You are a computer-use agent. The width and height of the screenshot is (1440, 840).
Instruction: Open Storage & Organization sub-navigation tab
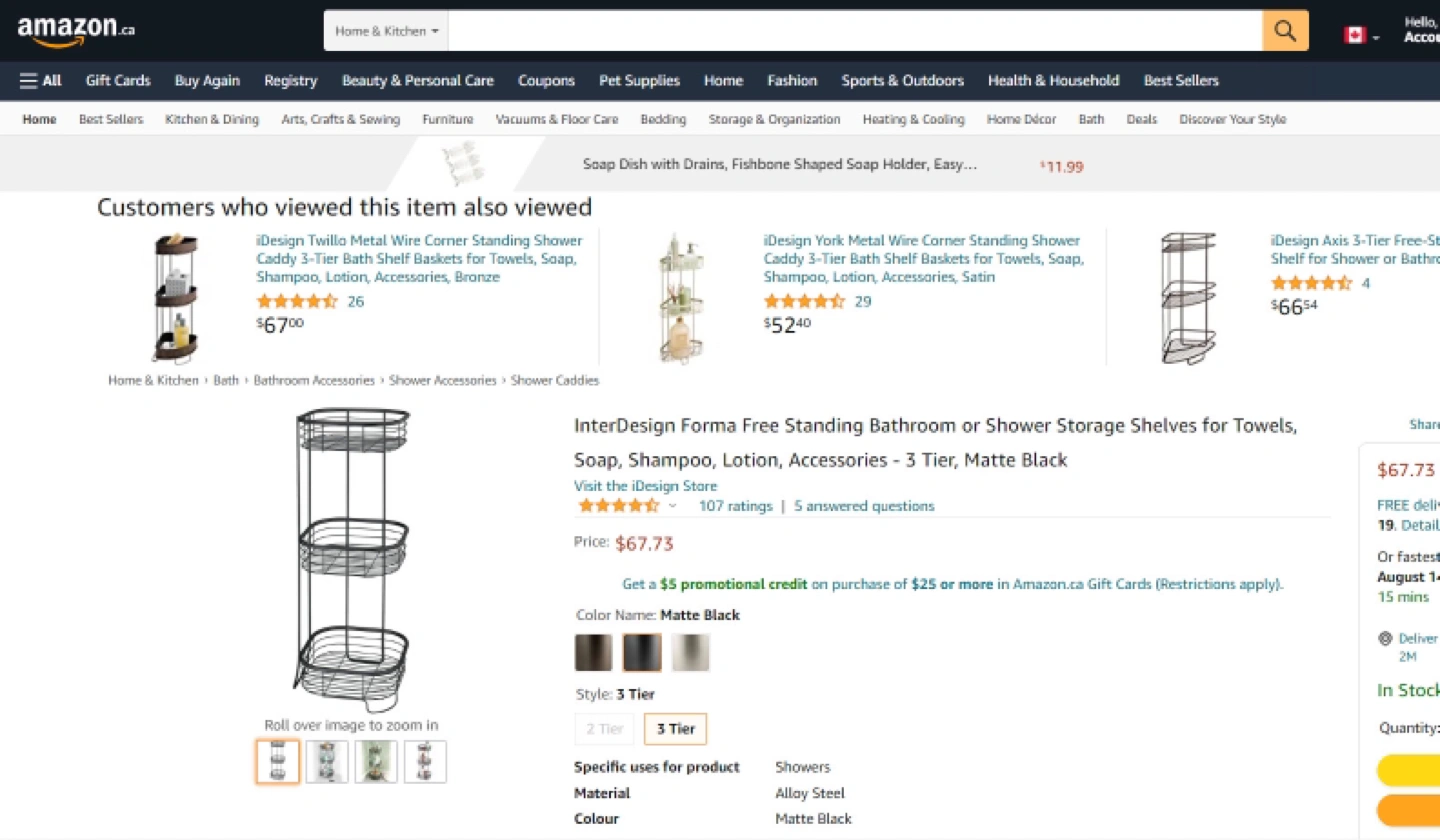(x=774, y=119)
